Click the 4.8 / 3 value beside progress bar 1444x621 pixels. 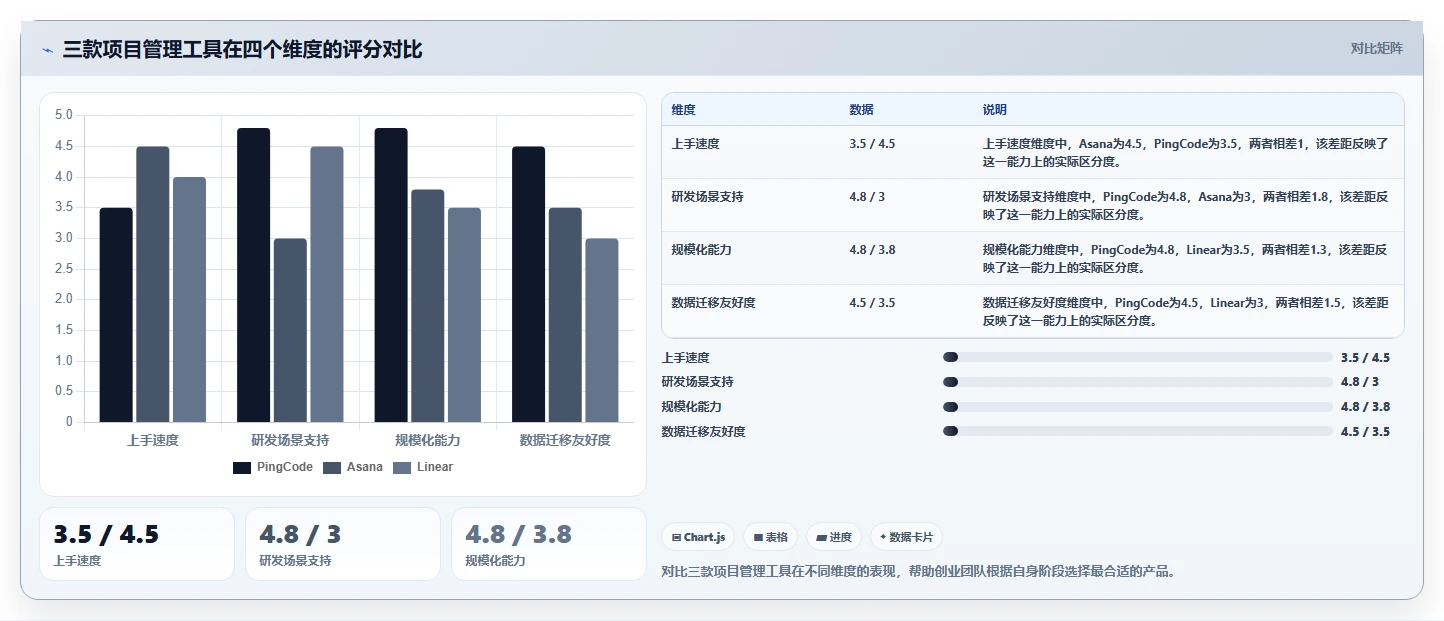click(x=1360, y=382)
